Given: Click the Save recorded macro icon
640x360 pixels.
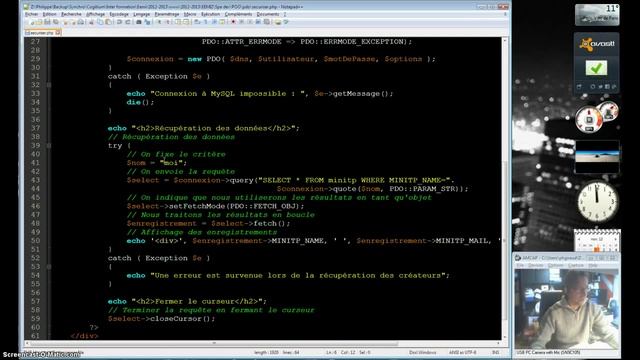Looking at the screenshot, I should coord(267,22).
